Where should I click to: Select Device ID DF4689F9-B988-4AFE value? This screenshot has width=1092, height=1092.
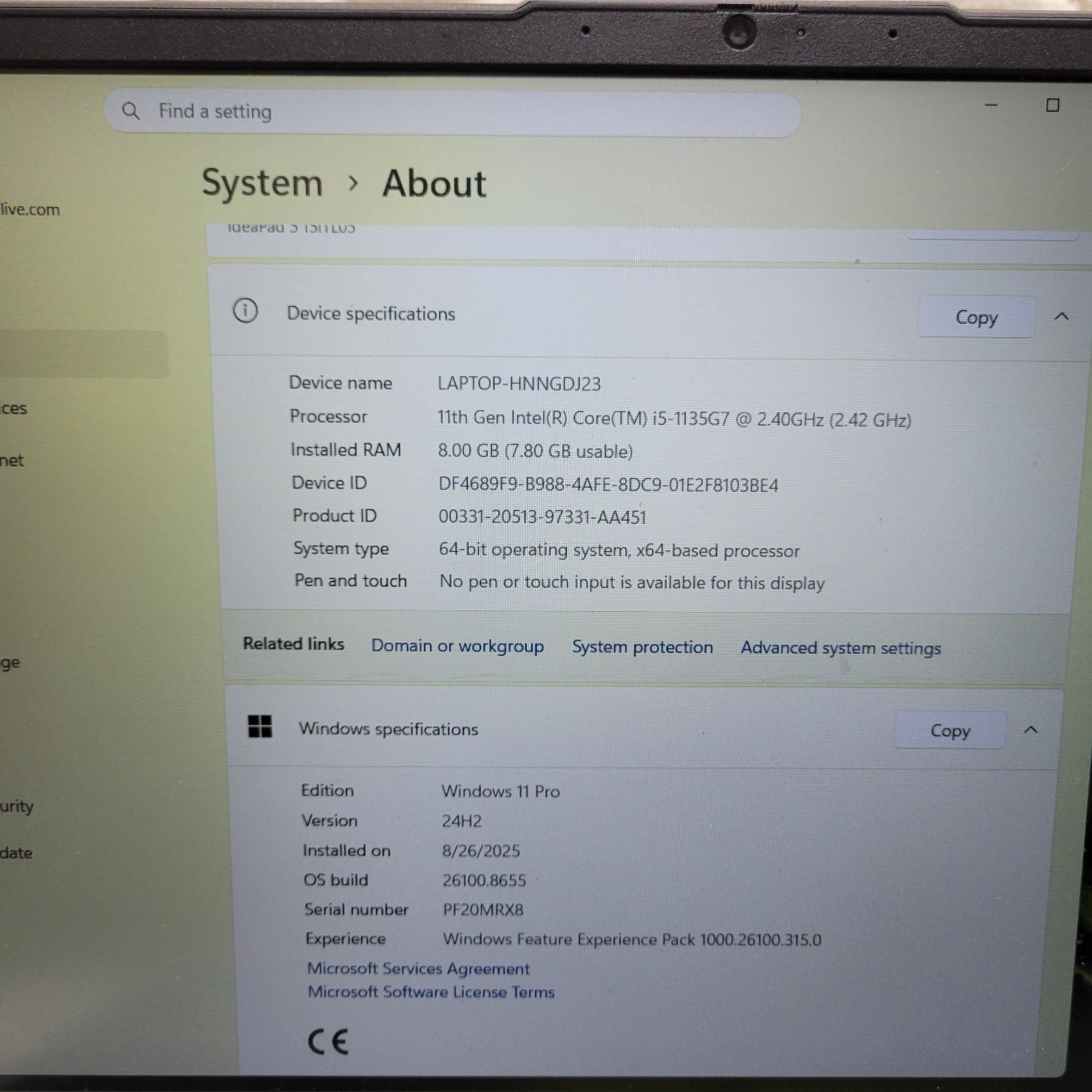click(x=608, y=485)
